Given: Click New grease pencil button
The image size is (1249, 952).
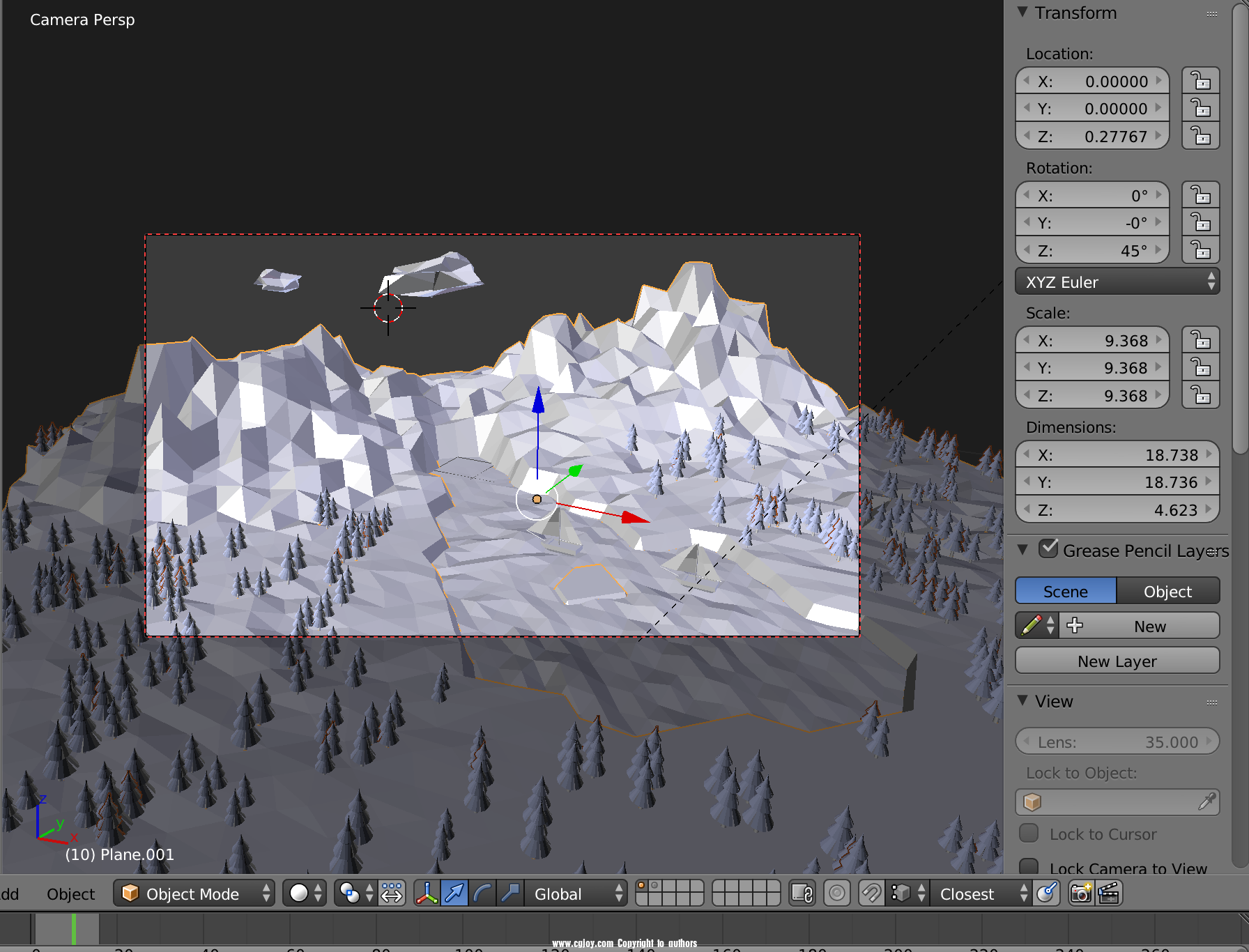Looking at the screenshot, I should [x=1150, y=626].
